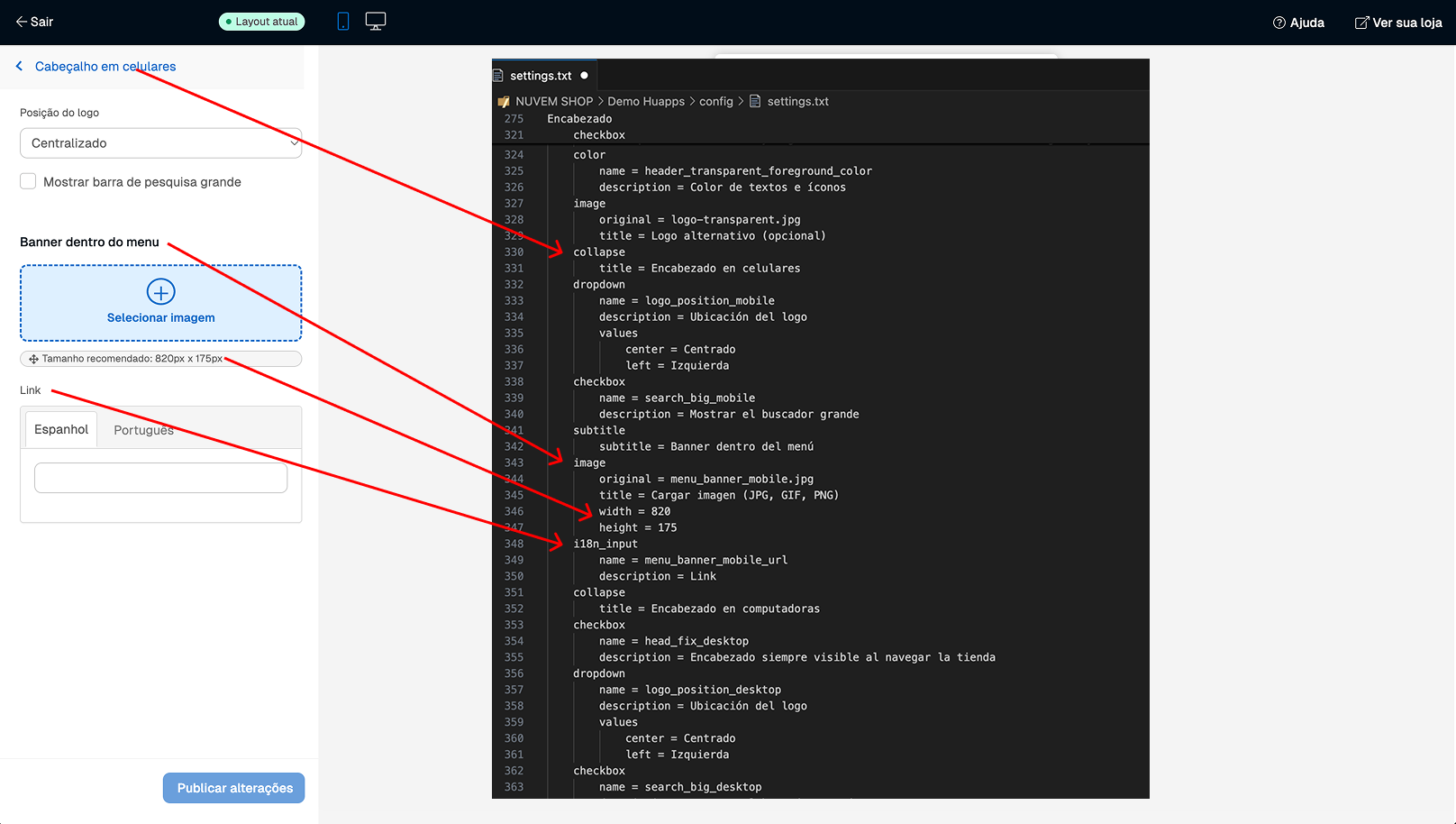Screen dimensions: 1456x824
Task: Click 'description = Link' line
Action: pos(658,576)
